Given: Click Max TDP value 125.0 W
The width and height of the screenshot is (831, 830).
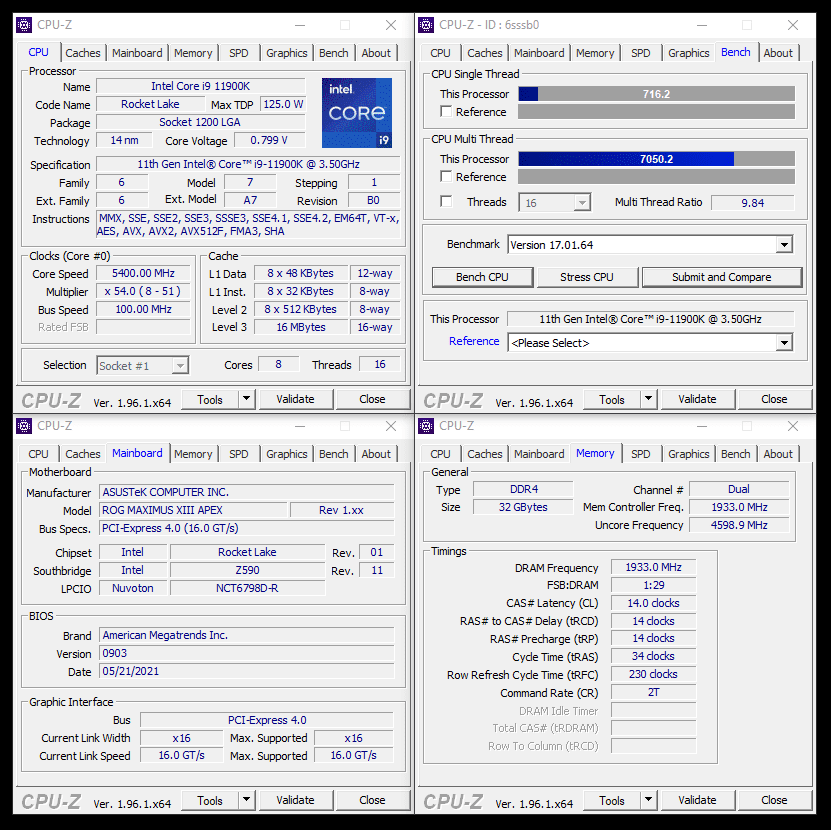Looking at the screenshot, I should point(283,104).
